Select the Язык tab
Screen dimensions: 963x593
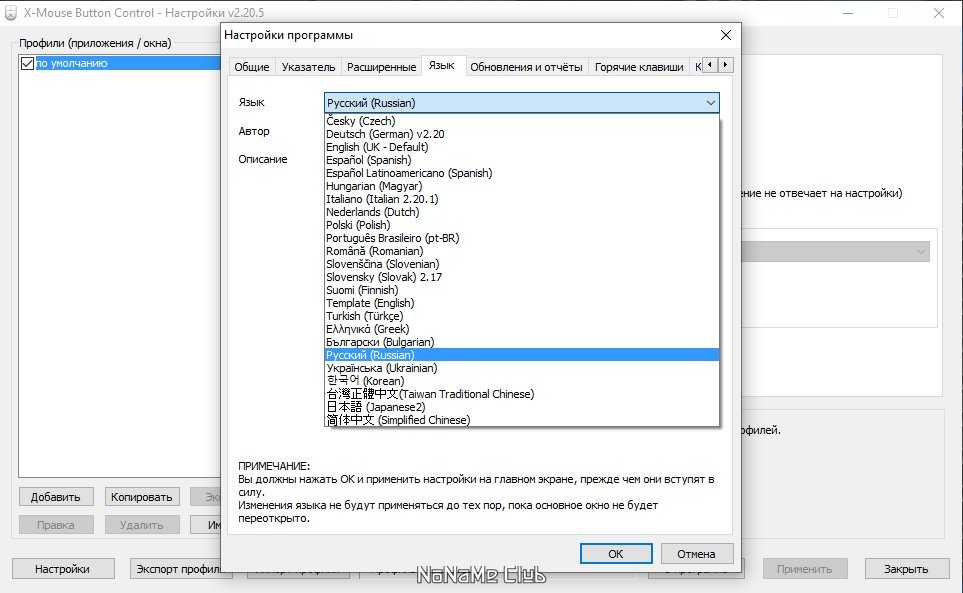442,65
